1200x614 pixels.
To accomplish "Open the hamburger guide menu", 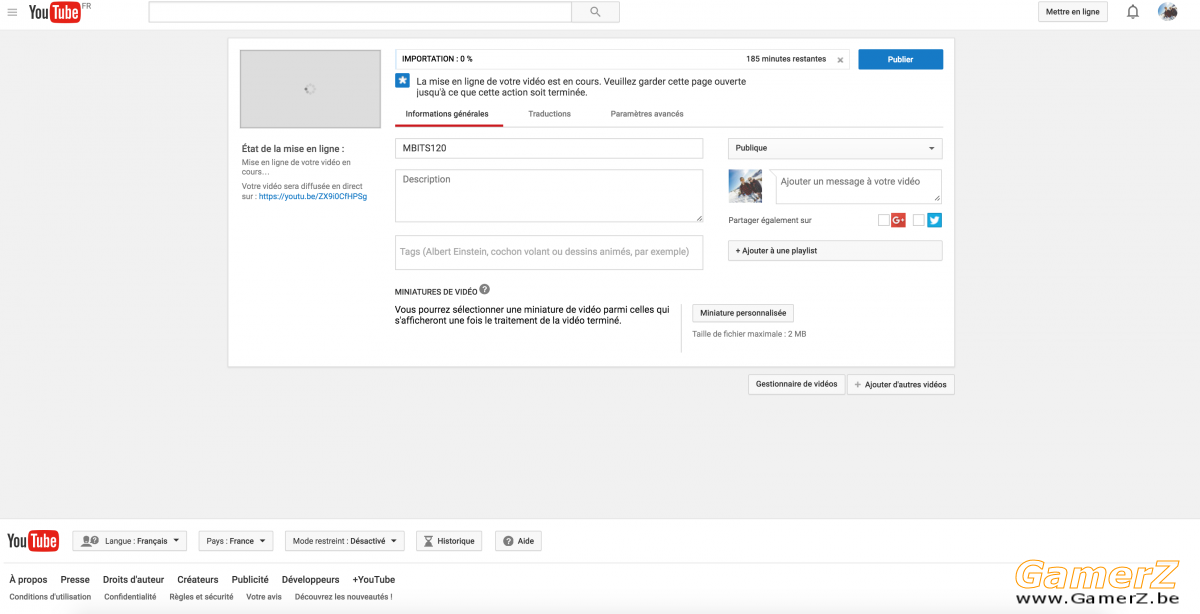I will tap(12, 12).
